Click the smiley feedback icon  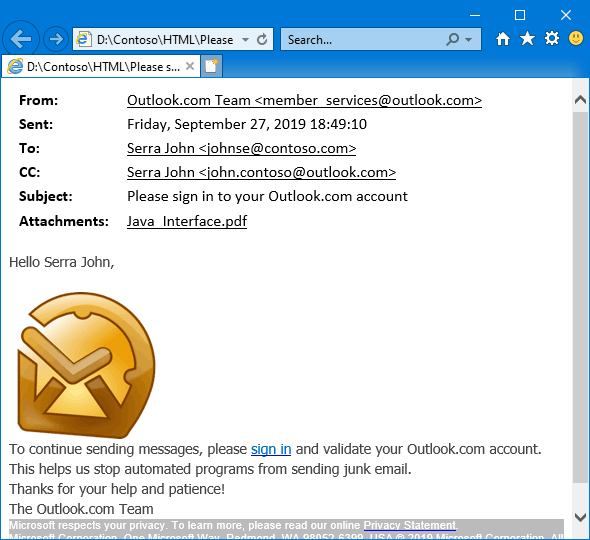click(x=576, y=38)
